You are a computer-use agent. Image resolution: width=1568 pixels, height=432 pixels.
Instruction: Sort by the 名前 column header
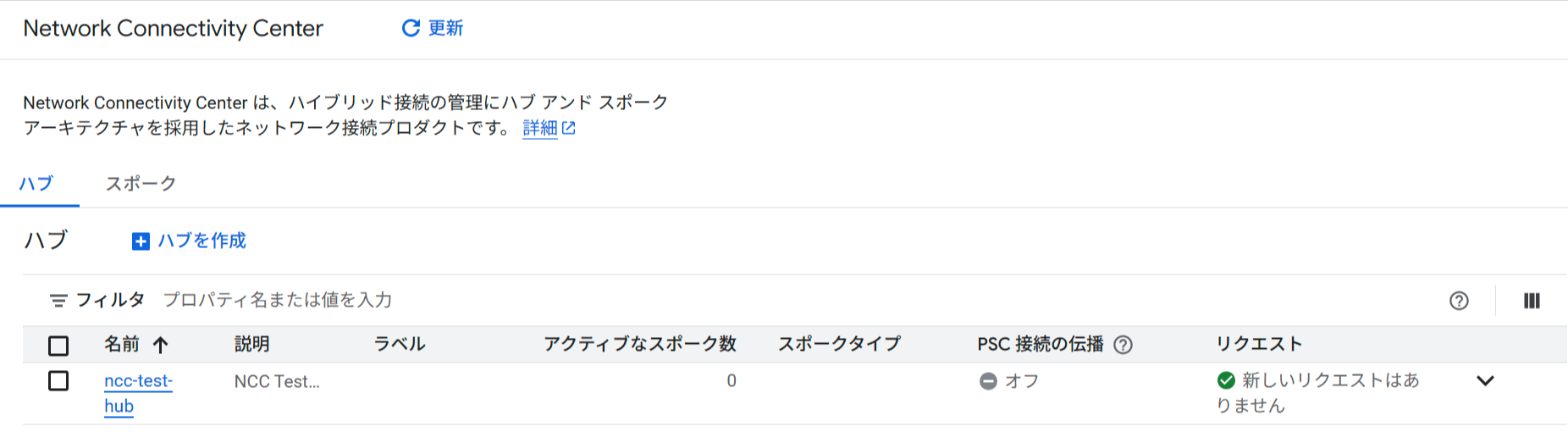pos(122,344)
